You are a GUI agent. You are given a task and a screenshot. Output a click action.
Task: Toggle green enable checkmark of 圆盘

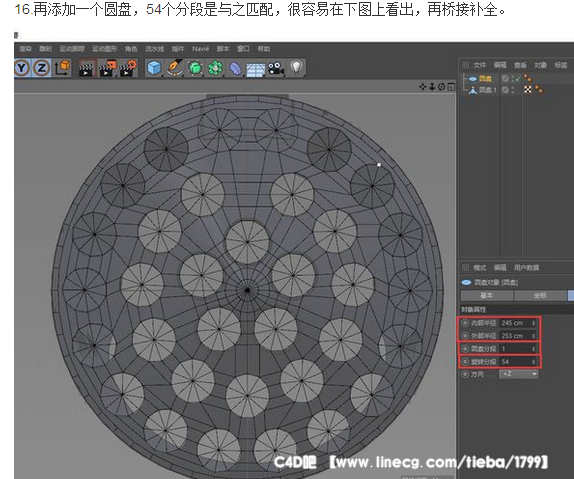coord(518,78)
